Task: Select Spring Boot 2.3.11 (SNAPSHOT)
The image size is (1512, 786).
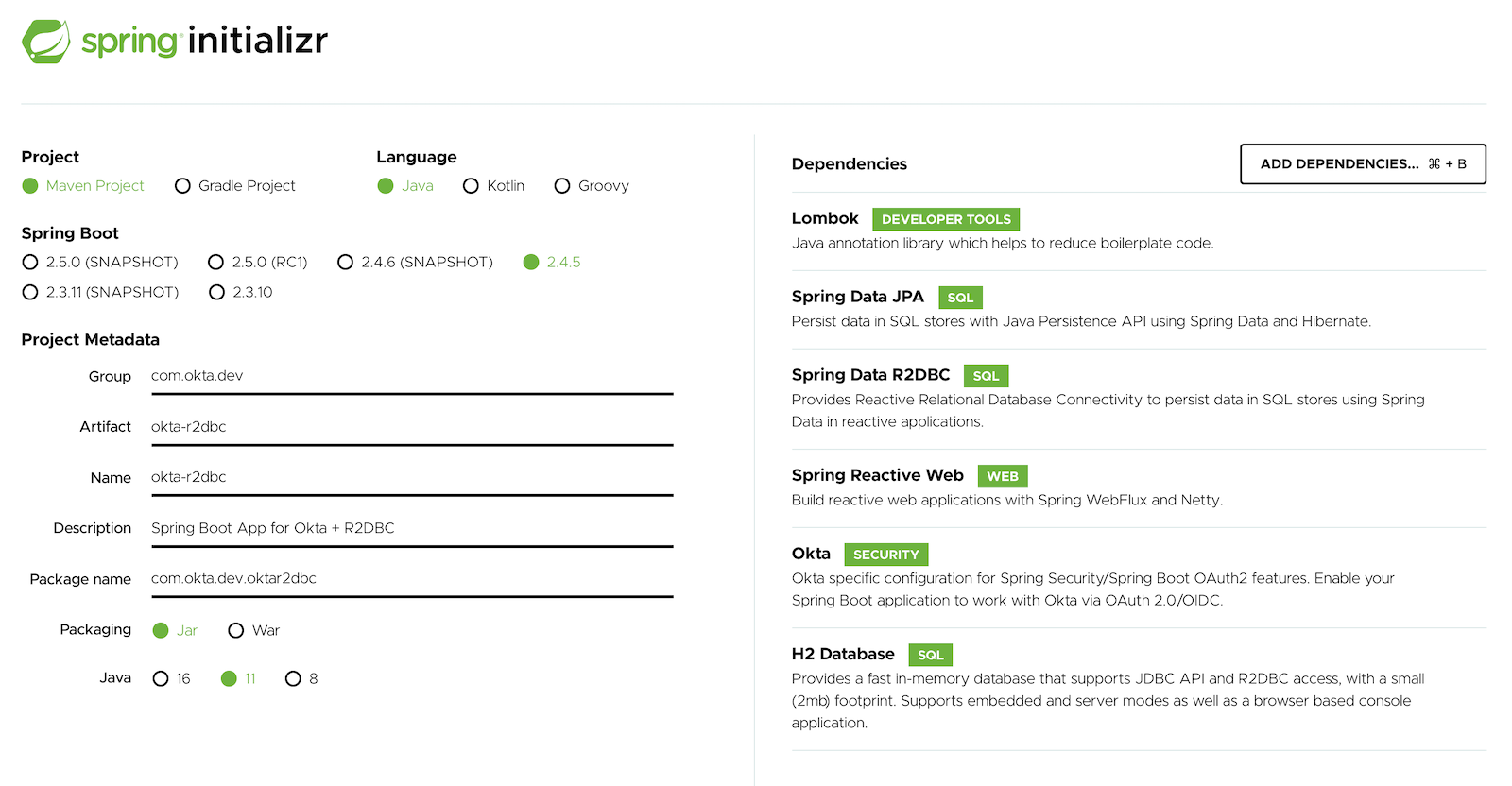Action: (x=100, y=292)
